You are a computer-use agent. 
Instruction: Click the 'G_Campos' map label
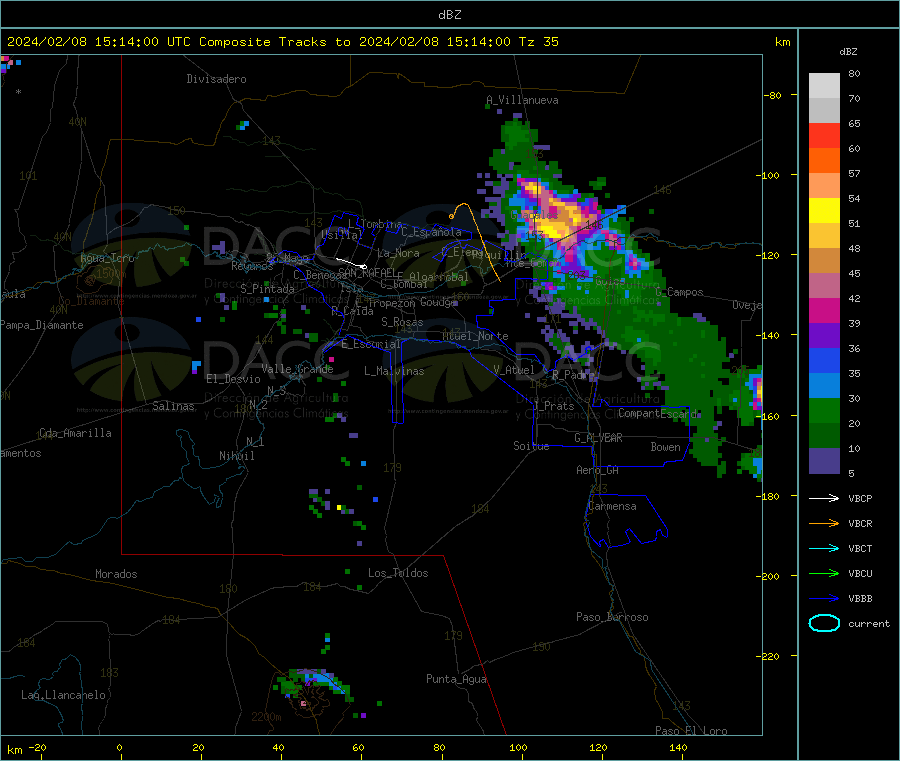click(x=679, y=292)
